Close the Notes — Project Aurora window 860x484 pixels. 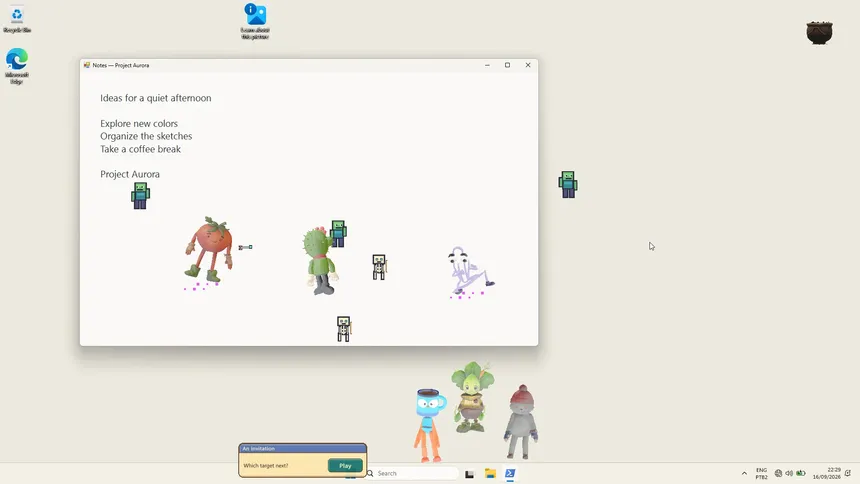pyautogui.click(x=528, y=65)
